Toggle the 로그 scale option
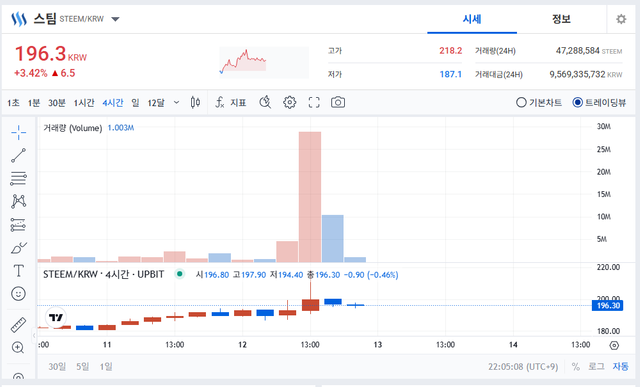This screenshot has width=640, height=387. (596, 366)
